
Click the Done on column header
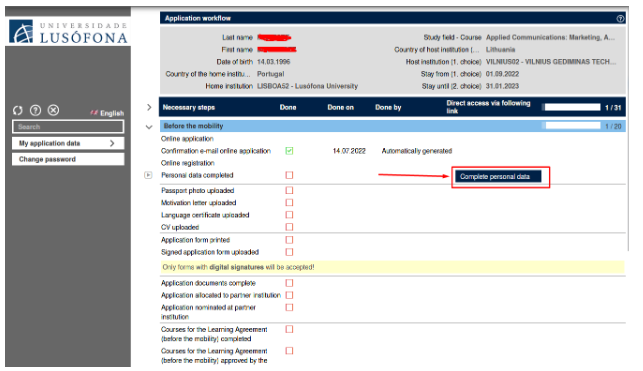(340, 107)
